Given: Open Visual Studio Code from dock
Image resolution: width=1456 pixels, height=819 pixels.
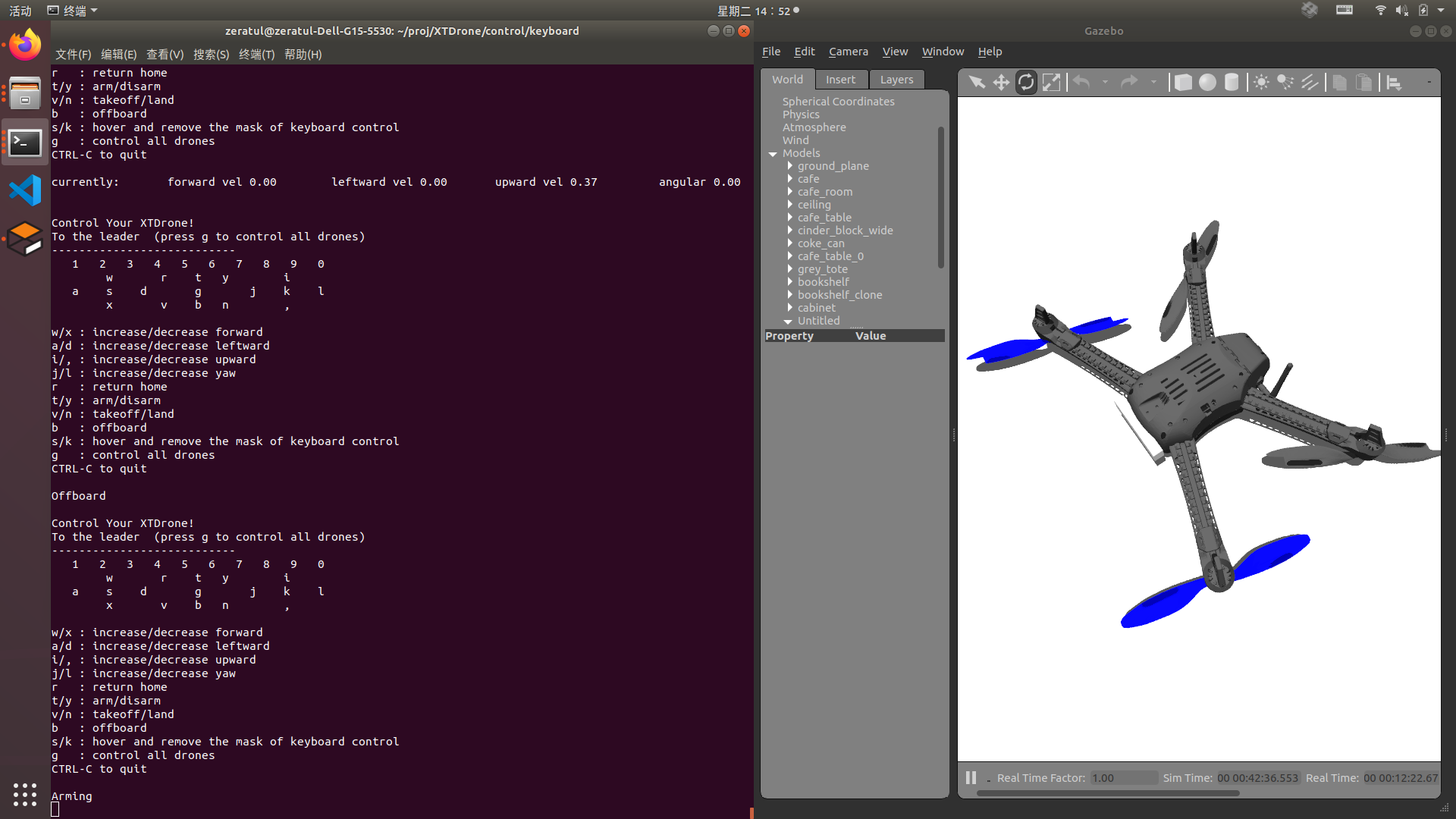Looking at the screenshot, I should [x=25, y=190].
